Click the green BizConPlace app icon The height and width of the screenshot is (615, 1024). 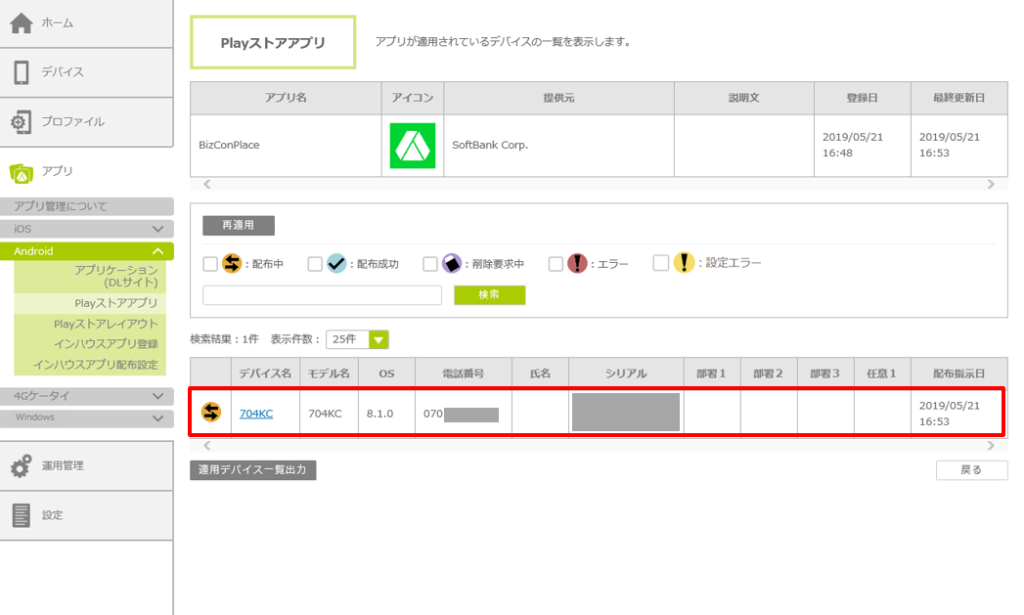(412, 146)
